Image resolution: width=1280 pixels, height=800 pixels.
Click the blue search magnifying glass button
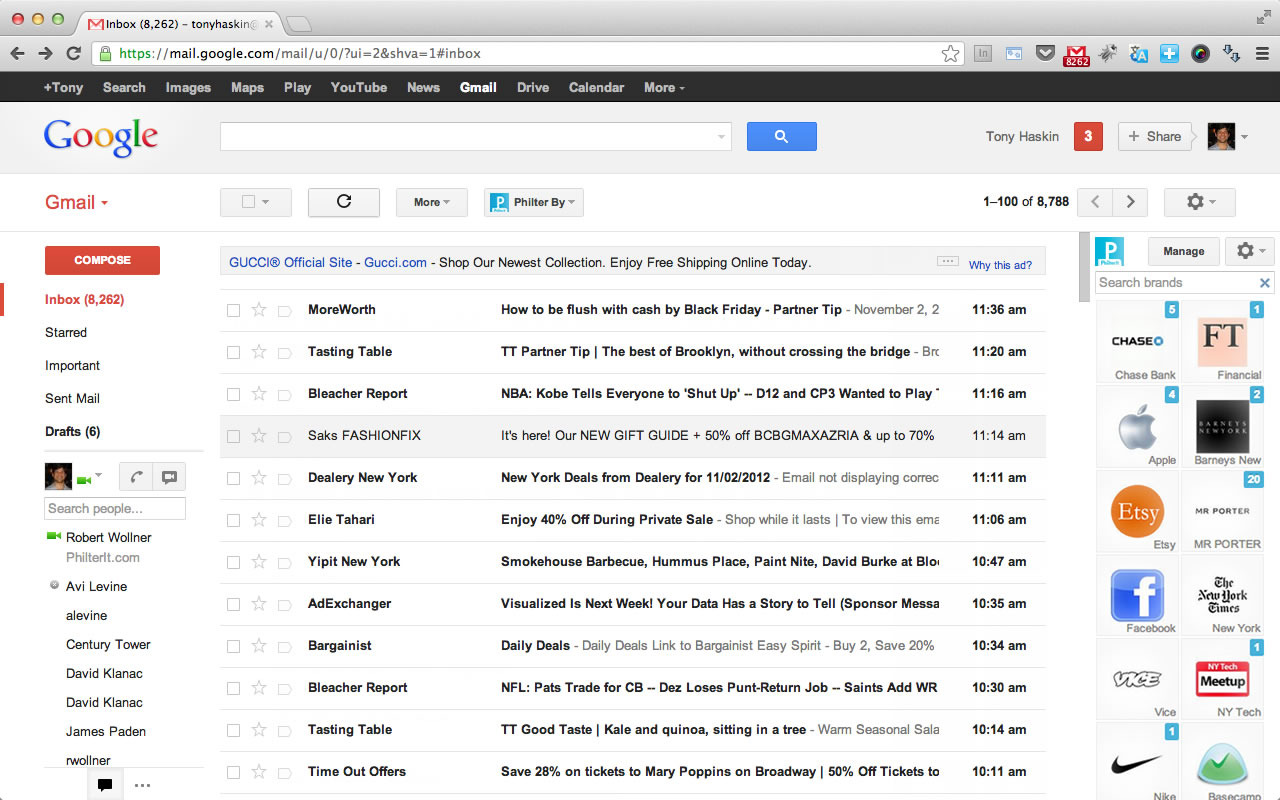781,136
